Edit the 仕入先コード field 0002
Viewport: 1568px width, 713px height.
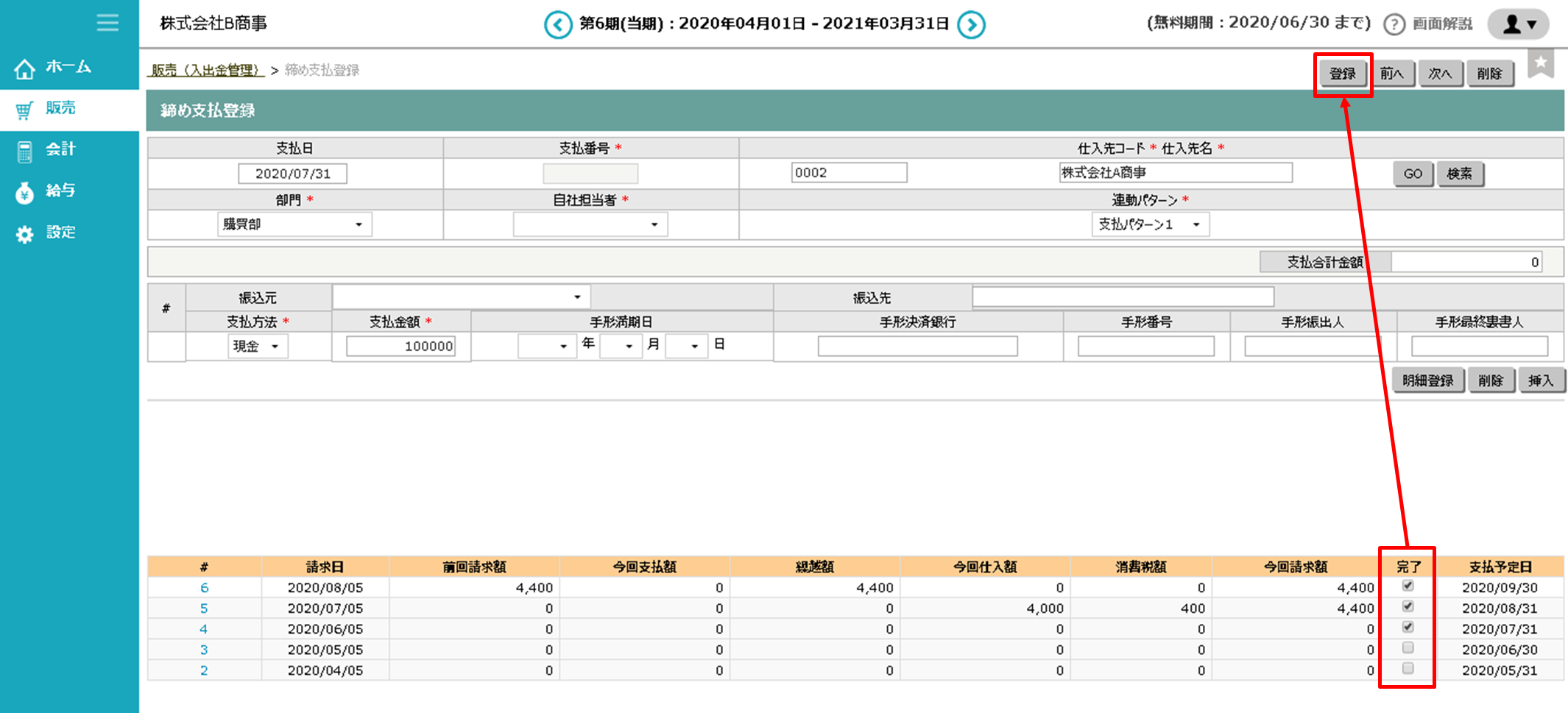849,173
